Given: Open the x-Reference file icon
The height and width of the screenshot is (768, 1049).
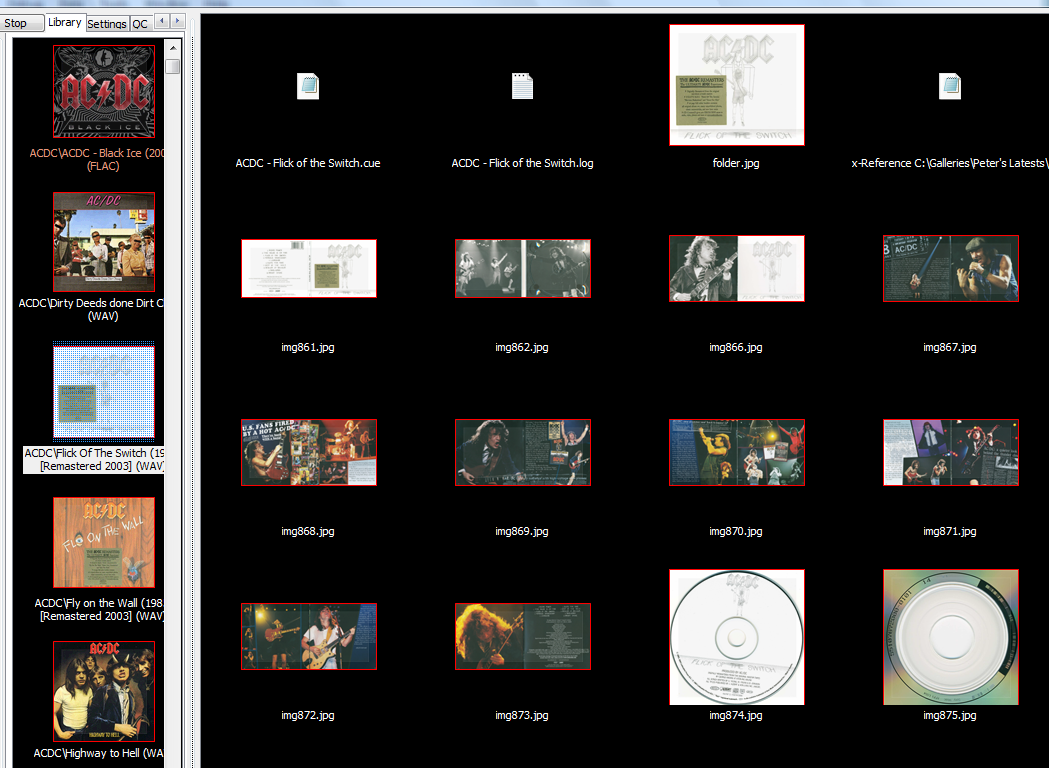Looking at the screenshot, I should tap(950, 86).
